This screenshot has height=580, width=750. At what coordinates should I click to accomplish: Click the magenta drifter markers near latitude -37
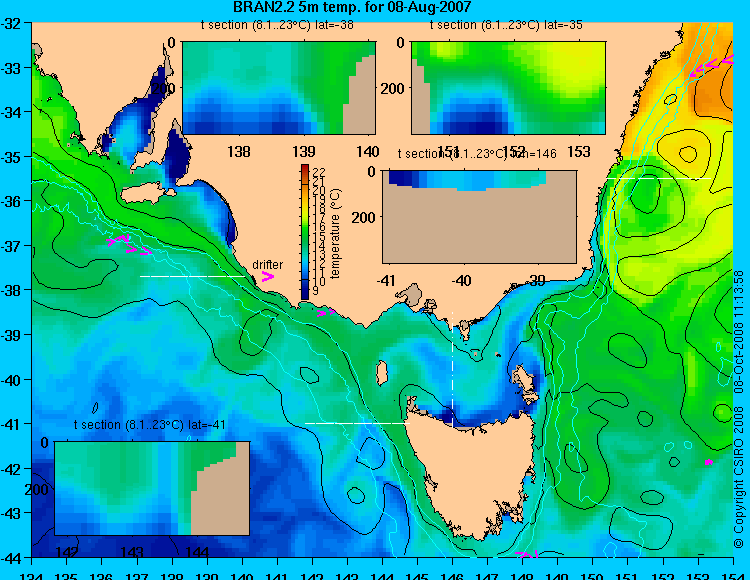pos(129,244)
